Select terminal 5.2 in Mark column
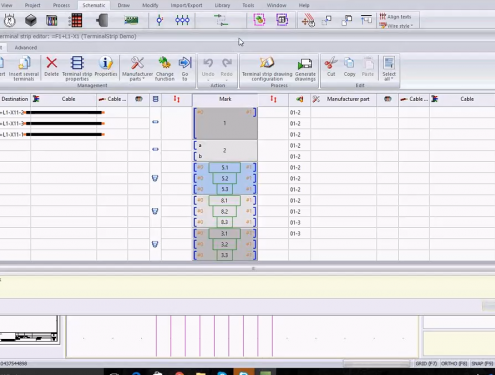Image resolution: width=495 pixels, height=375 pixels. (225, 178)
